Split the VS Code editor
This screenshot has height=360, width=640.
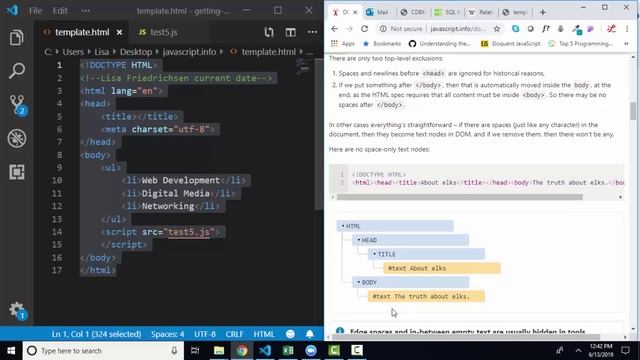(291, 32)
